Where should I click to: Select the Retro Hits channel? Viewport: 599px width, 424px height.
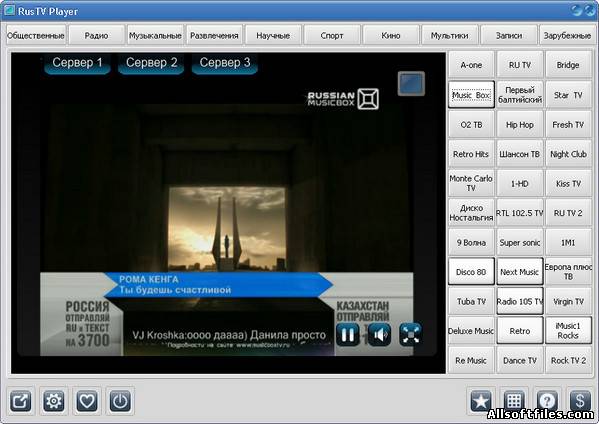pyautogui.click(x=471, y=154)
